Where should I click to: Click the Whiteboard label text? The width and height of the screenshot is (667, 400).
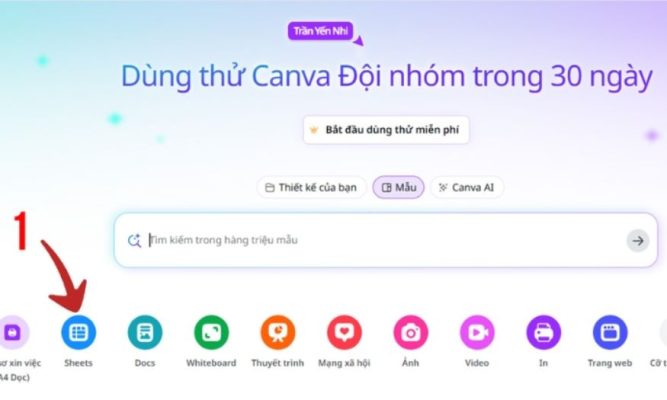pos(211,363)
